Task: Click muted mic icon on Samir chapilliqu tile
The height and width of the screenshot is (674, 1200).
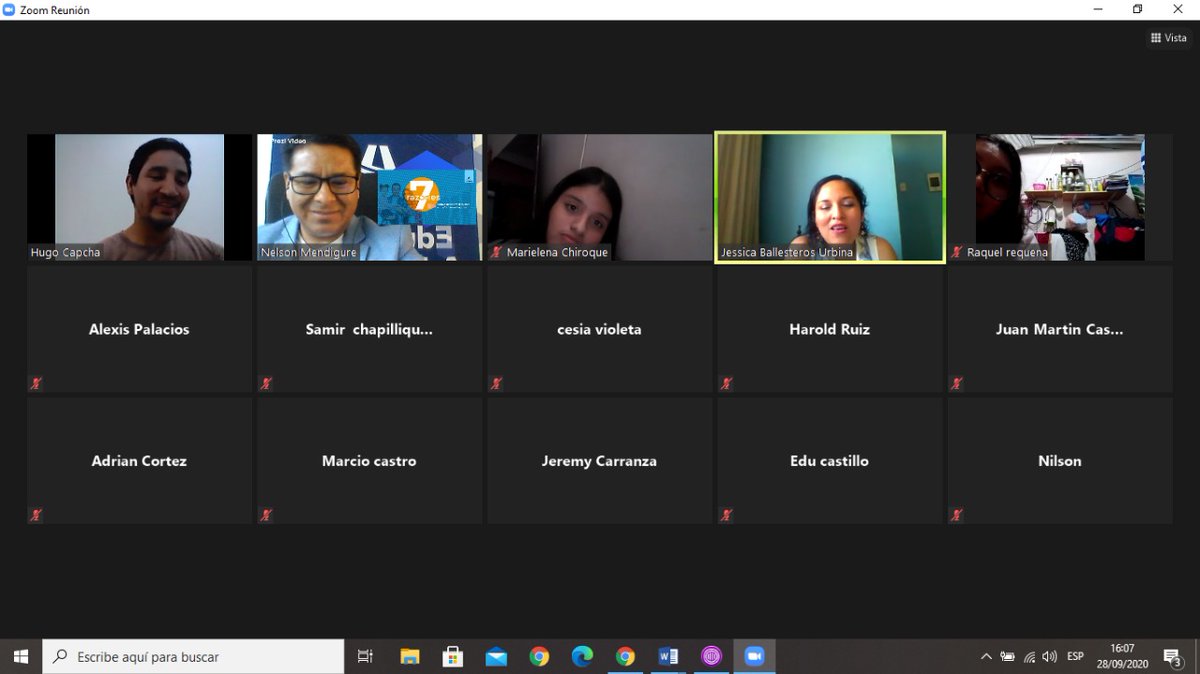Action: pyautogui.click(x=266, y=383)
